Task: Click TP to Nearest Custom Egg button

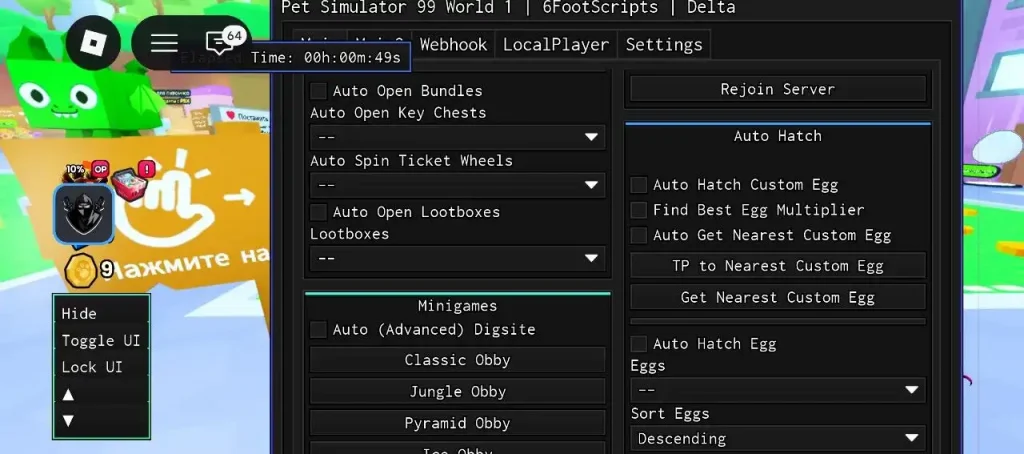Action: point(778,266)
